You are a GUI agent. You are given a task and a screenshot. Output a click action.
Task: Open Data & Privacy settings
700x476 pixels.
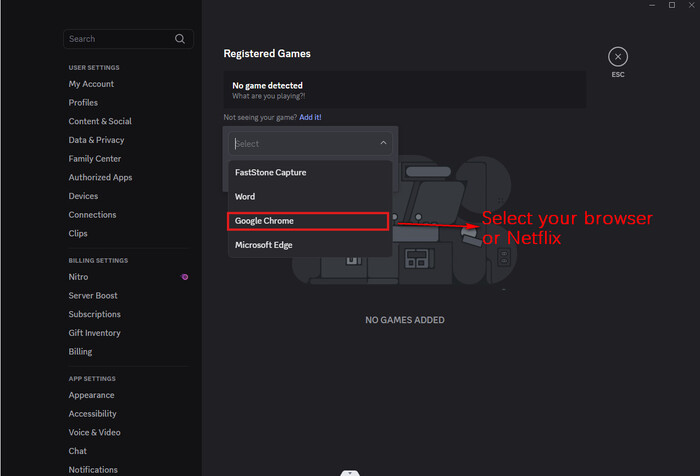point(96,140)
